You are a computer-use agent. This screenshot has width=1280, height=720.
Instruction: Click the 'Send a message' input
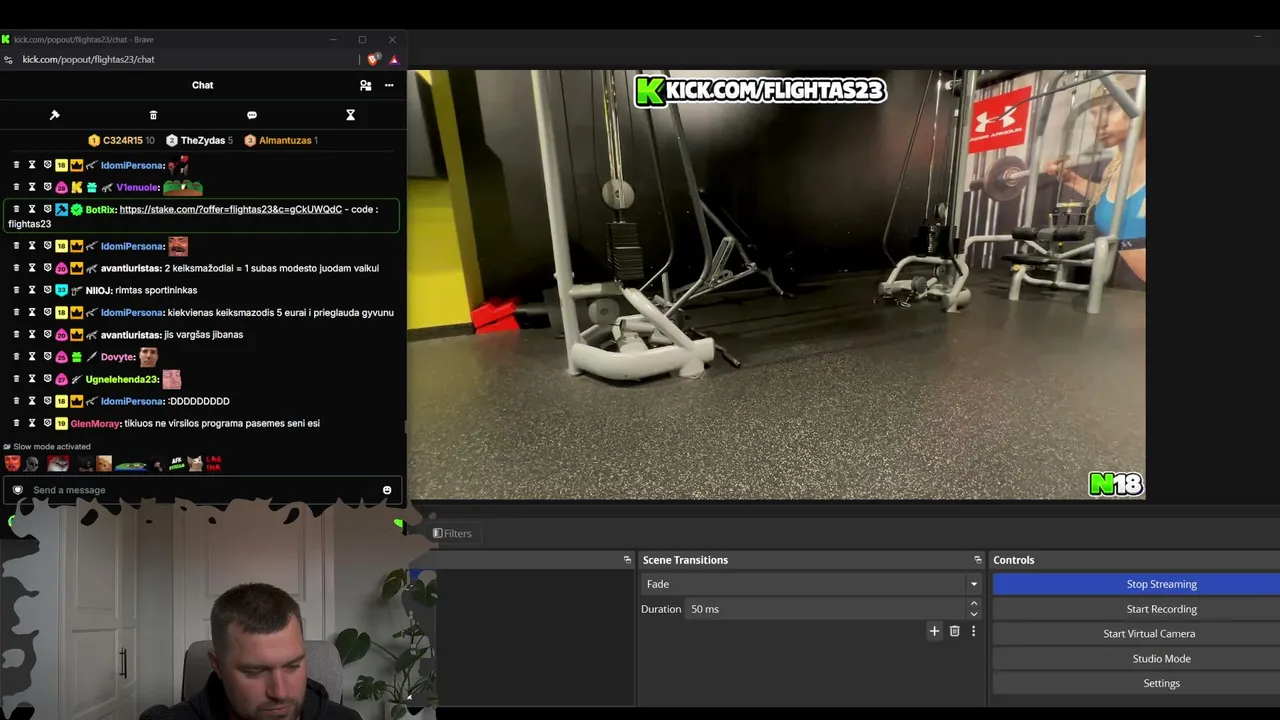203,490
